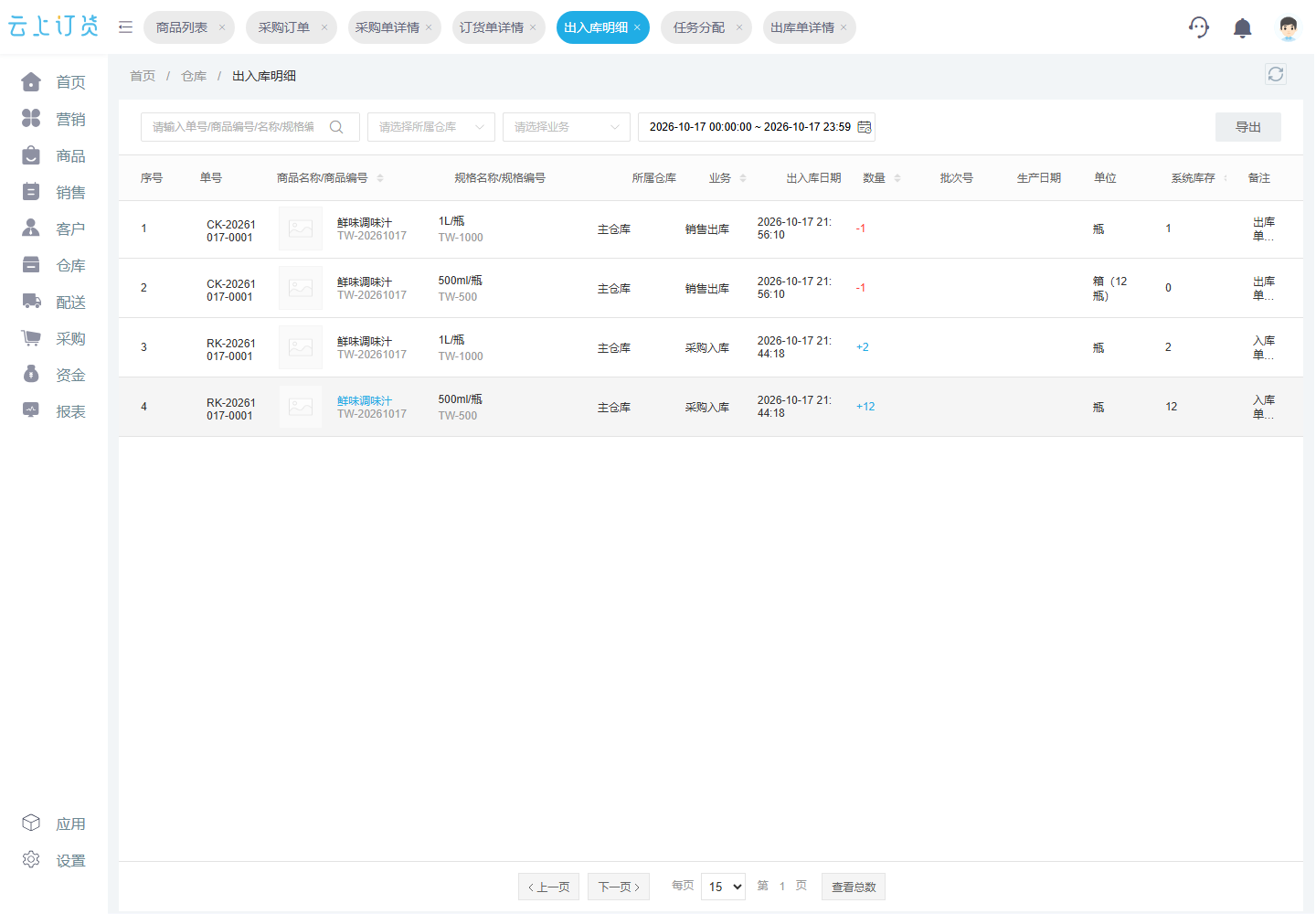Open 应用 in the sidebar

click(x=54, y=824)
